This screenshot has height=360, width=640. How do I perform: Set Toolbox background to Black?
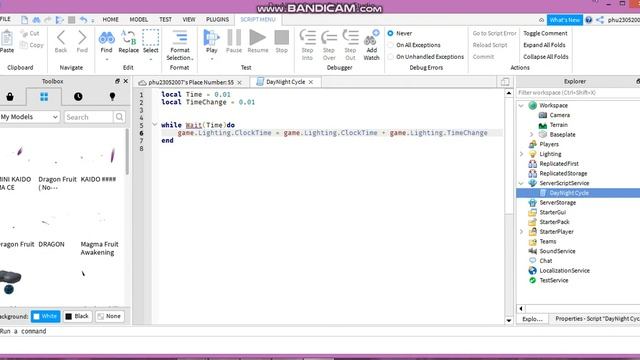click(x=77, y=316)
